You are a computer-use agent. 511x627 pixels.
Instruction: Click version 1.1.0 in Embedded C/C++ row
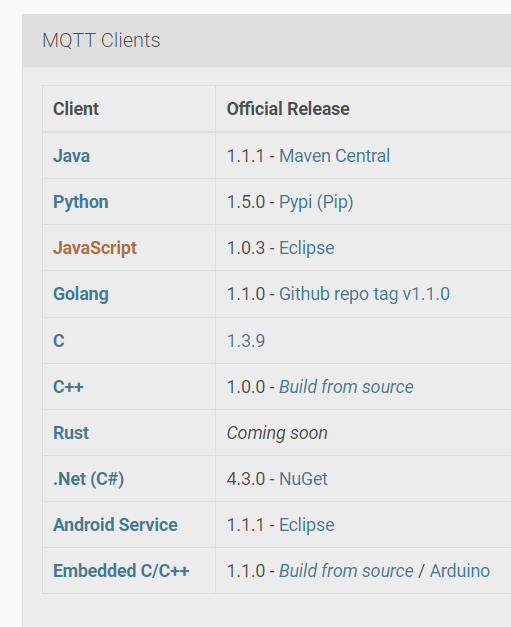point(246,571)
